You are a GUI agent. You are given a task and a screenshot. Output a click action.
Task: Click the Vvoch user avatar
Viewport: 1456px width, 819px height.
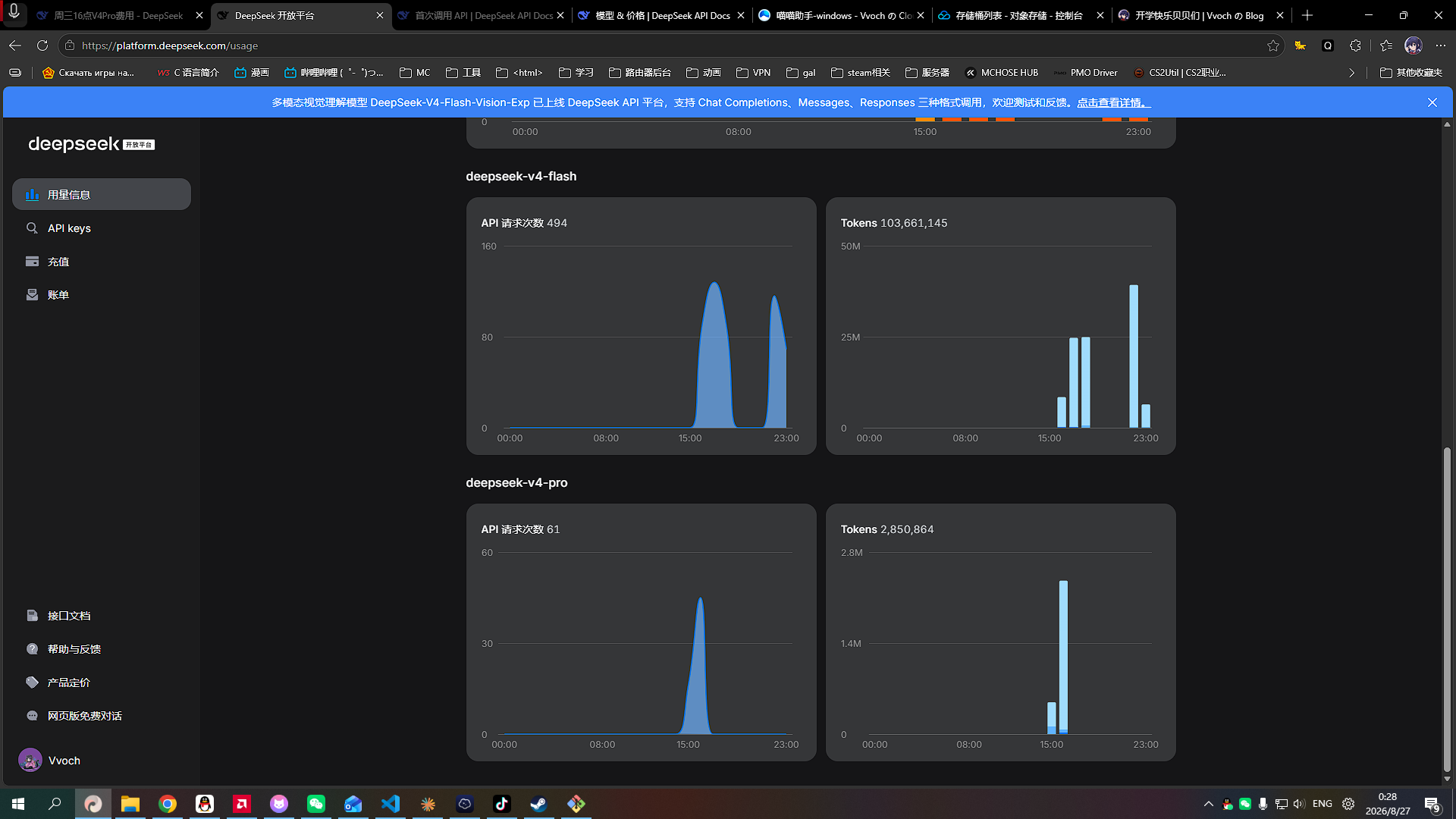tap(30, 760)
